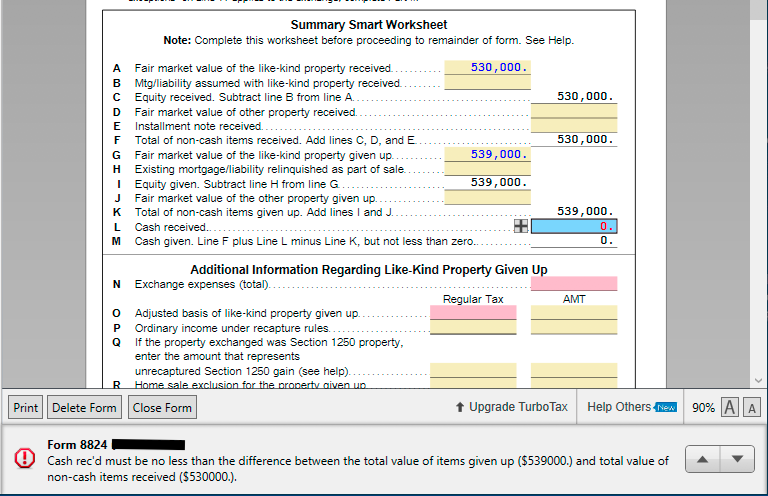Click the red error alert icon

click(22, 458)
